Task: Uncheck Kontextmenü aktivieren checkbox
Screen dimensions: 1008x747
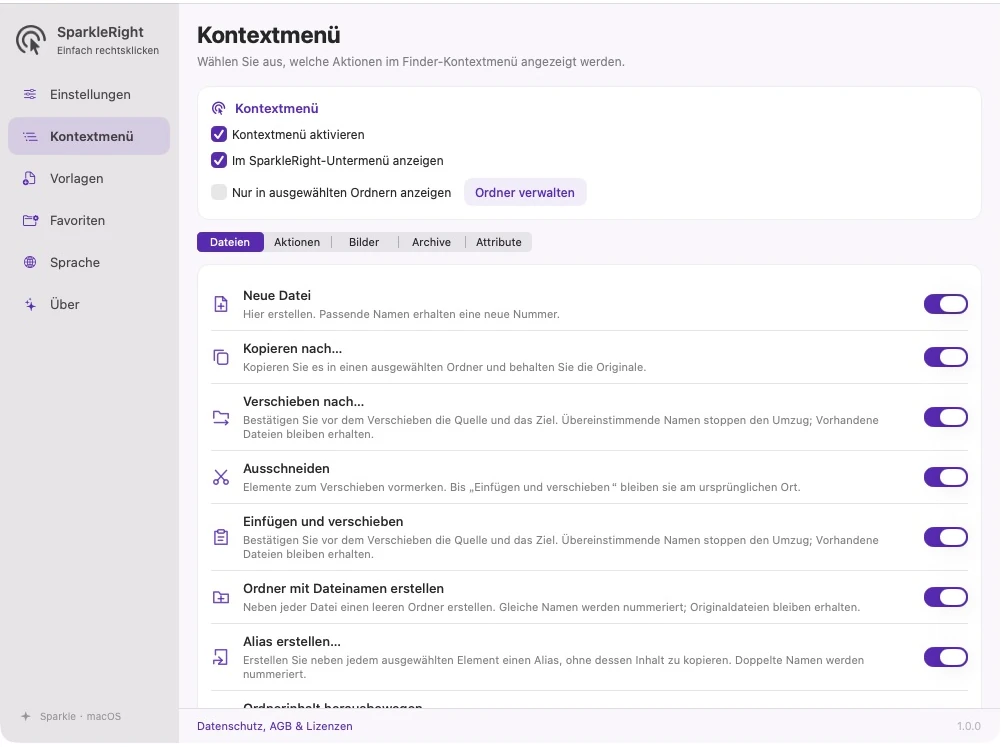Action: click(x=219, y=134)
